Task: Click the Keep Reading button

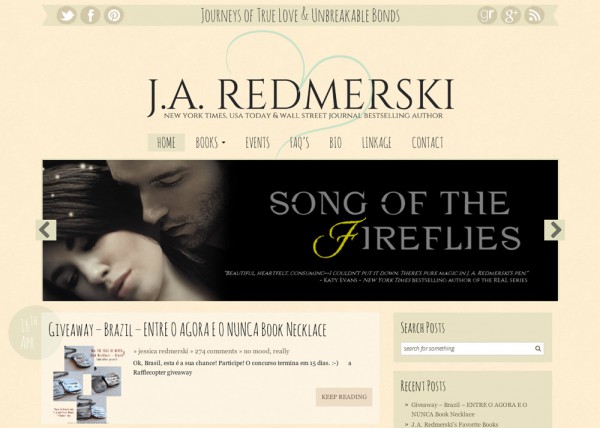Action: pyautogui.click(x=344, y=397)
